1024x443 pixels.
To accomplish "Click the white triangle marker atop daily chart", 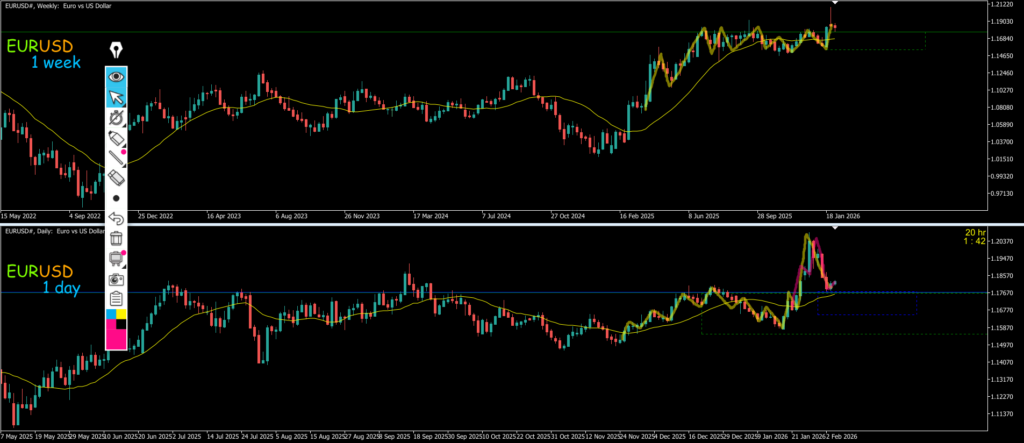I will click(x=835, y=230).
